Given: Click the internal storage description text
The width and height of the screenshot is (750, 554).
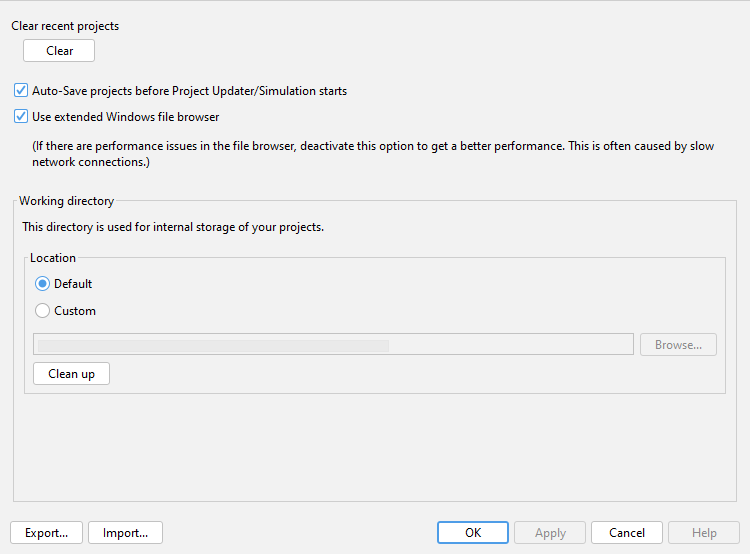Looking at the screenshot, I should [173, 227].
